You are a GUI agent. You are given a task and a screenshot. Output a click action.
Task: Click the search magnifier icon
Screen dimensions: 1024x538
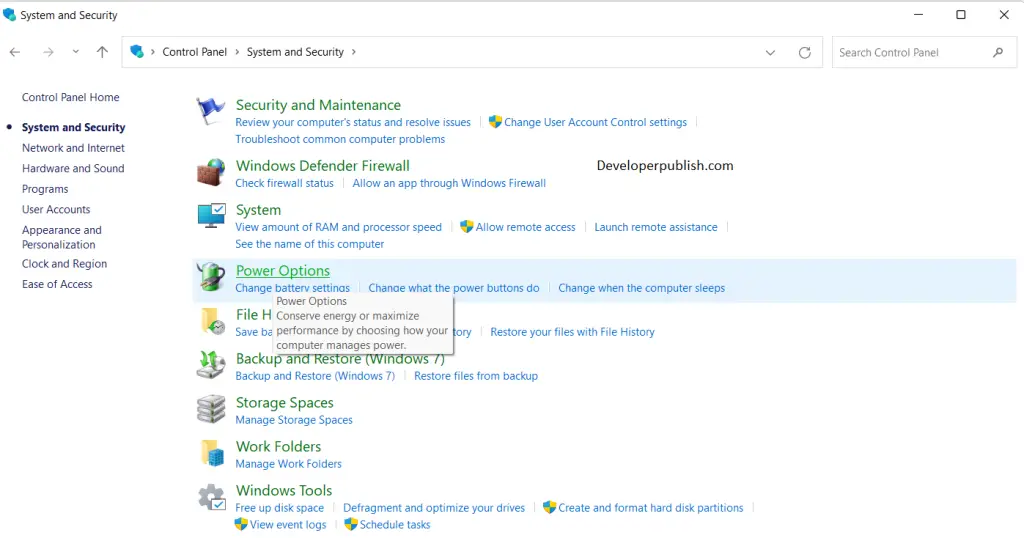[x=998, y=52]
